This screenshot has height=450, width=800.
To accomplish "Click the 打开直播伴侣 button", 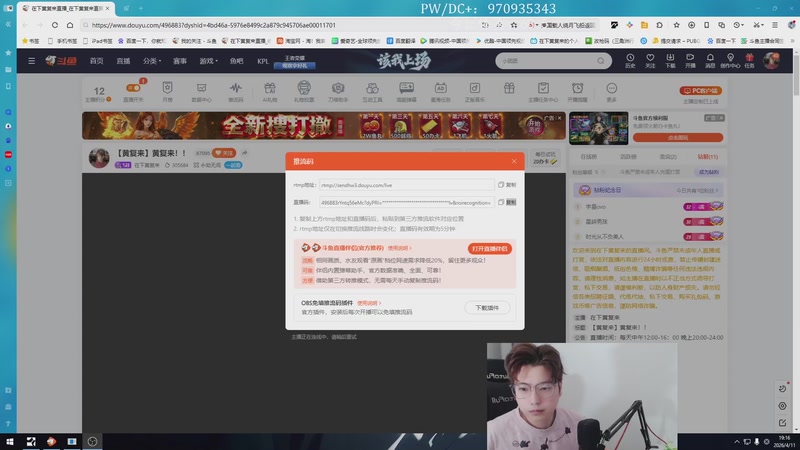I will click(x=490, y=248).
